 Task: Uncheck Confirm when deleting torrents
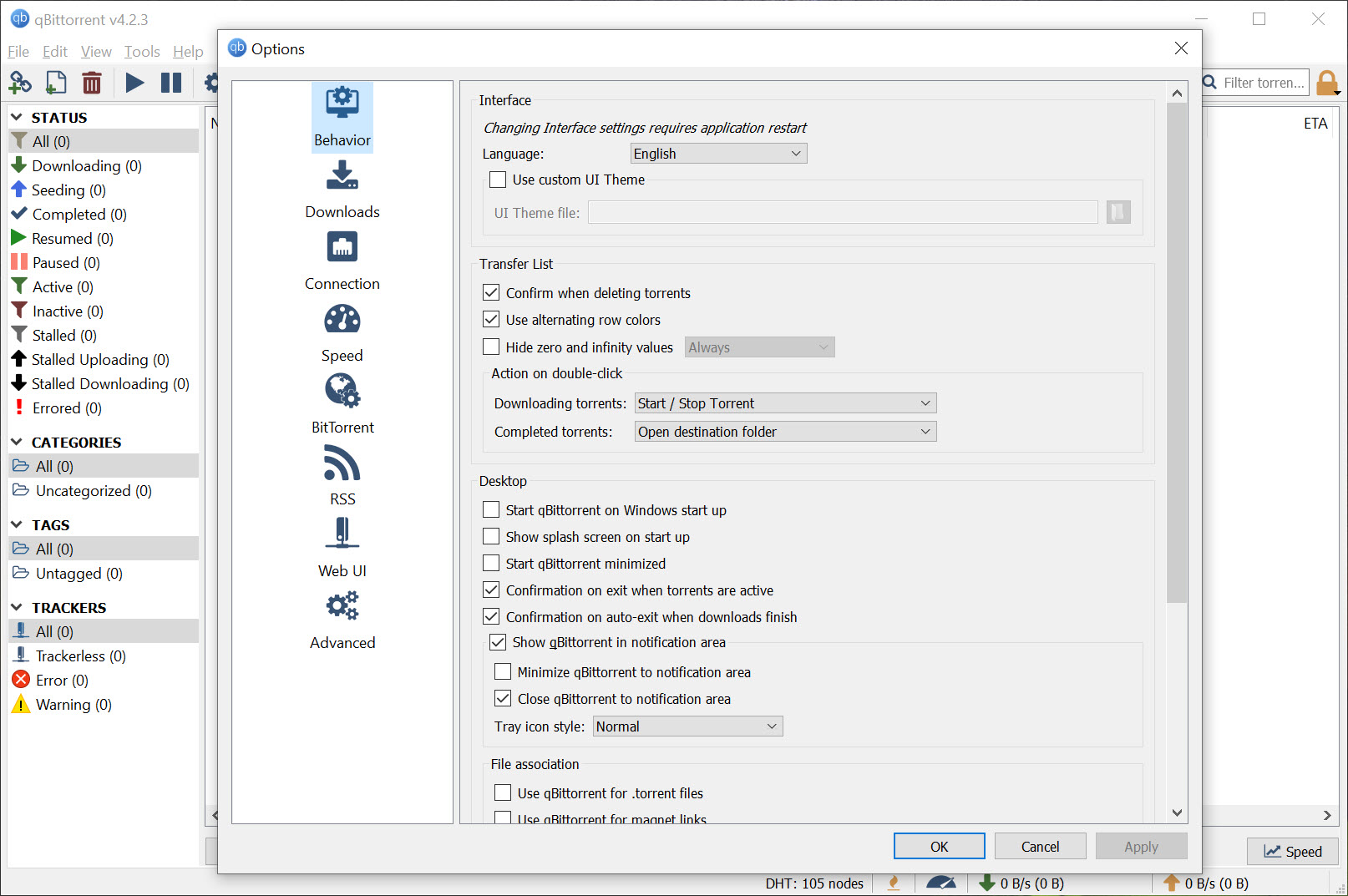coord(491,293)
